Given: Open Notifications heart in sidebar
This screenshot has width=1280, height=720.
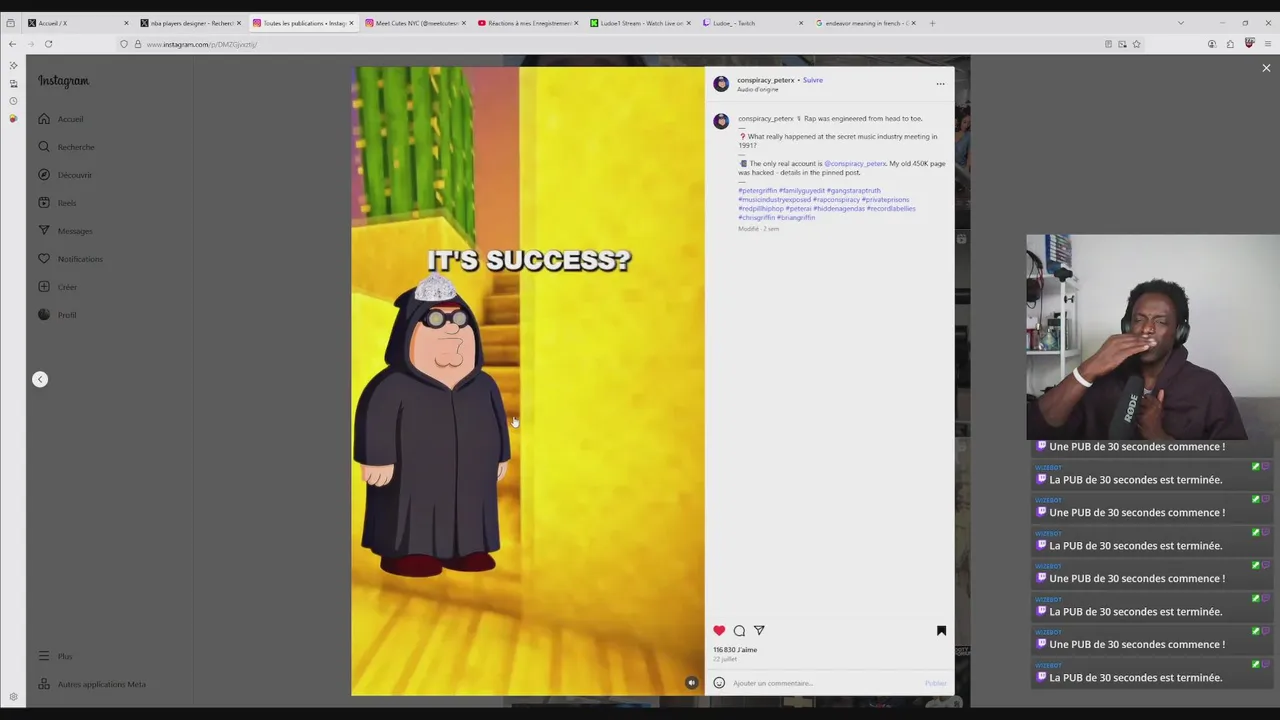Looking at the screenshot, I should 44,259.
